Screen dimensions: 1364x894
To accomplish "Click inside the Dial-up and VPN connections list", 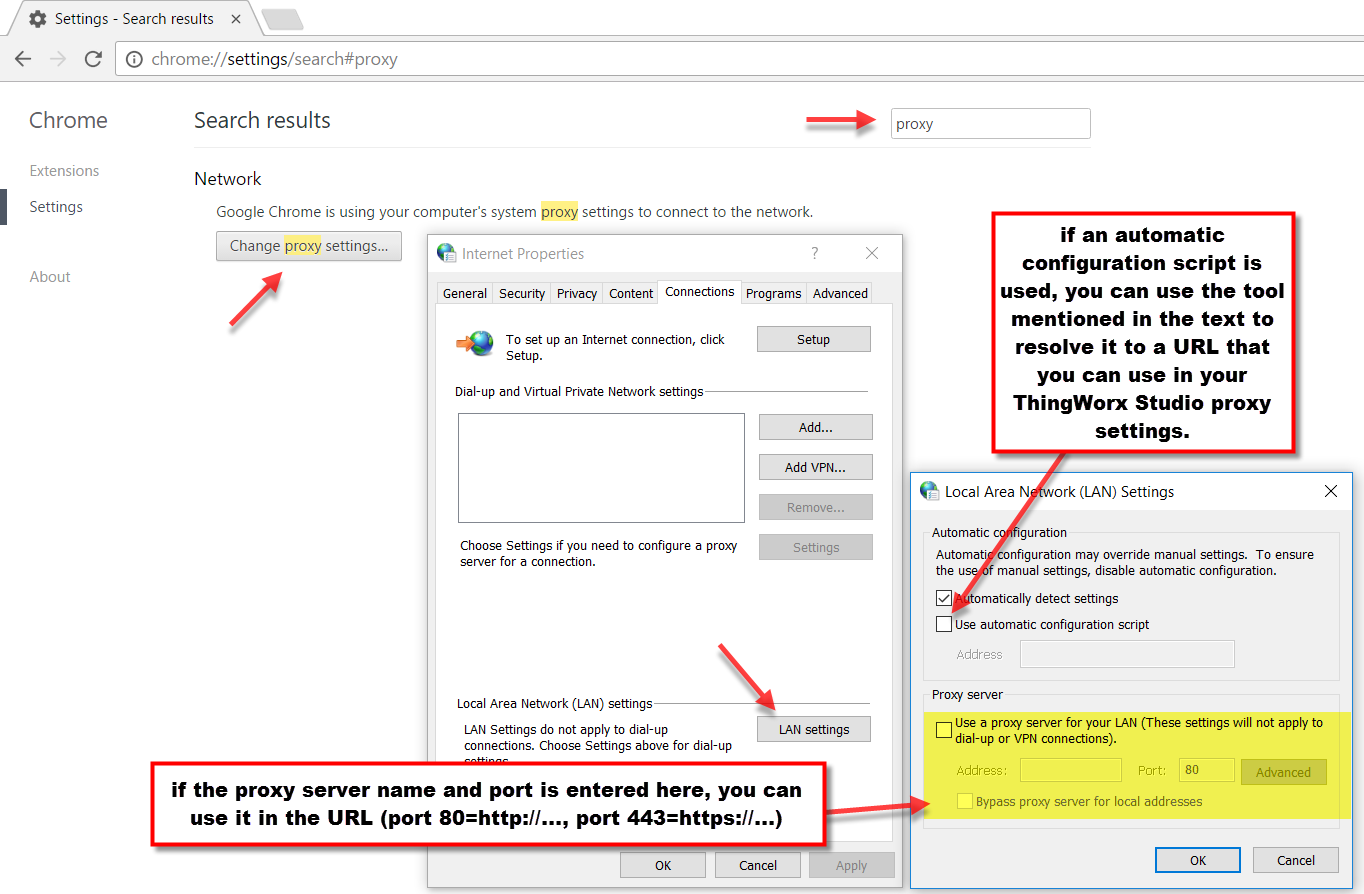I will click(x=601, y=468).
